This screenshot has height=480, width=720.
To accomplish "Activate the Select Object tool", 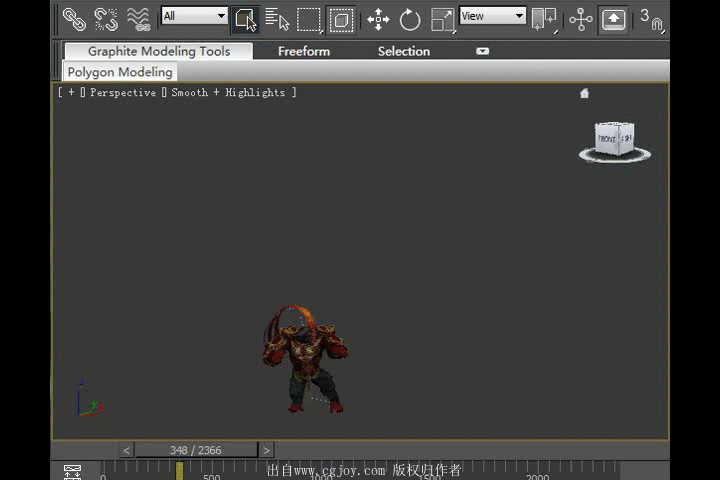I will (x=245, y=18).
